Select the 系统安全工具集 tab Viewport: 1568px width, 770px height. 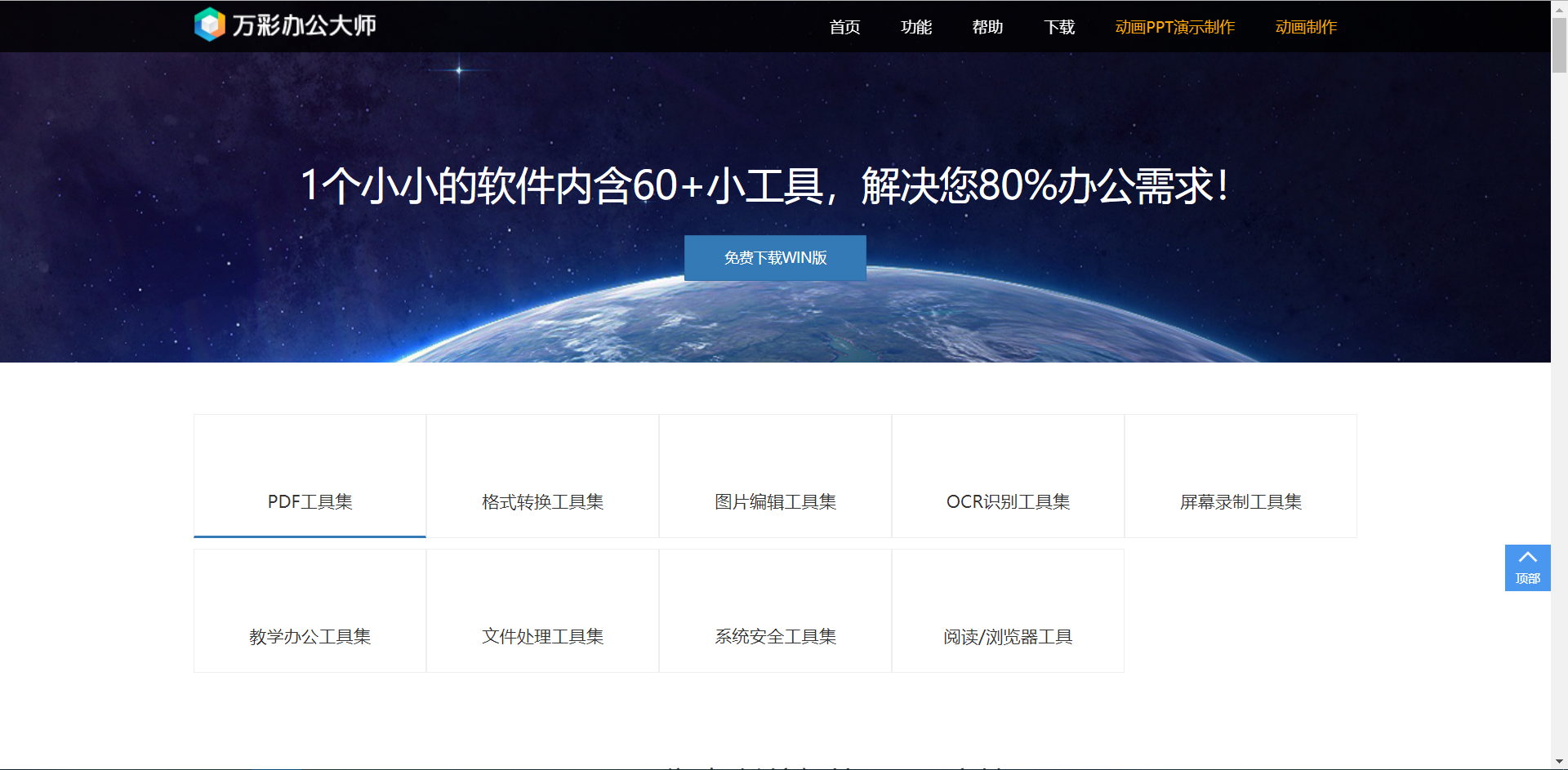tap(775, 611)
